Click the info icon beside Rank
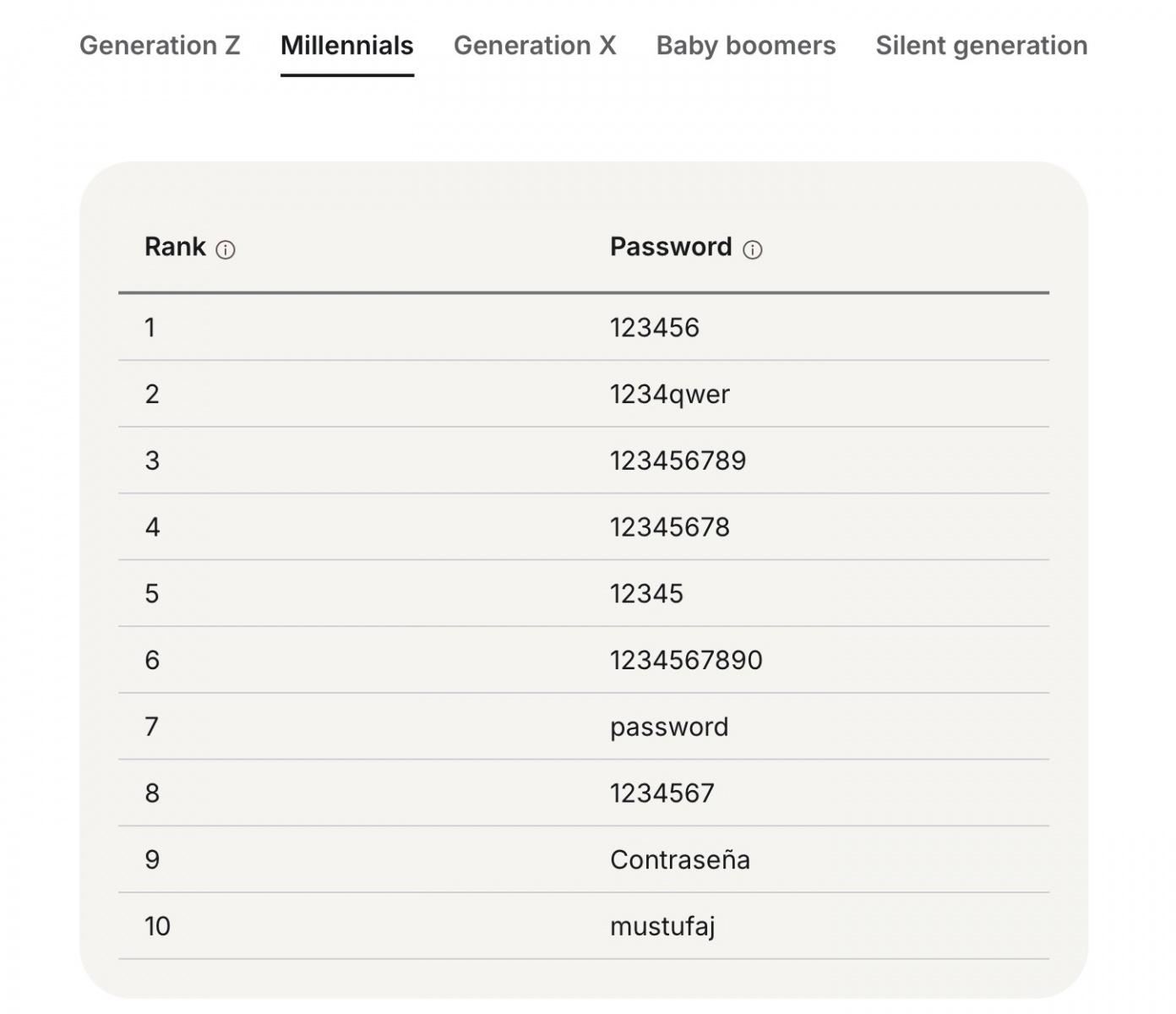The height and width of the screenshot is (1014, 1176). coord(226,250)
